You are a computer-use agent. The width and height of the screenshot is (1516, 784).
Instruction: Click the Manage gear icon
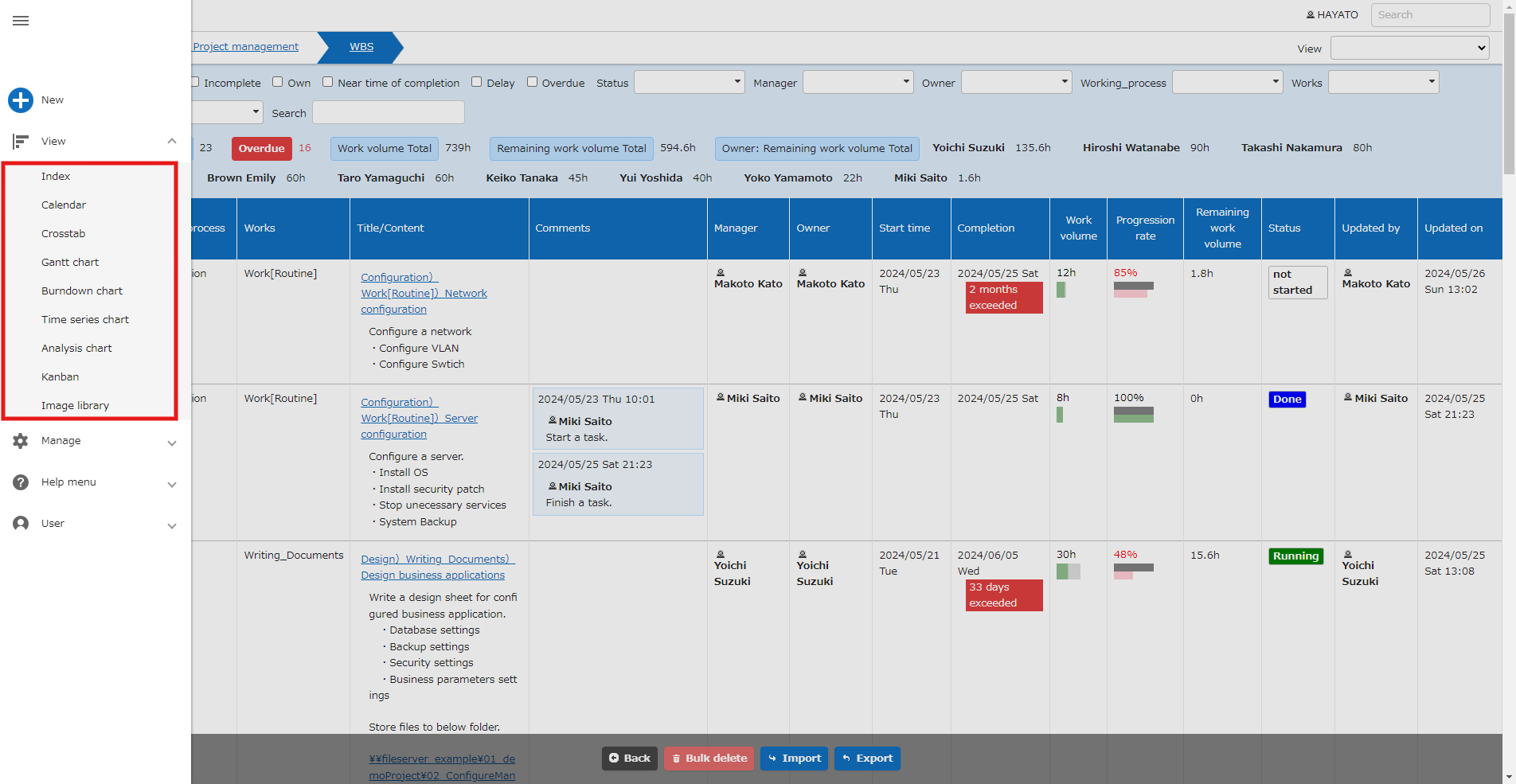(x=21, y=441)
